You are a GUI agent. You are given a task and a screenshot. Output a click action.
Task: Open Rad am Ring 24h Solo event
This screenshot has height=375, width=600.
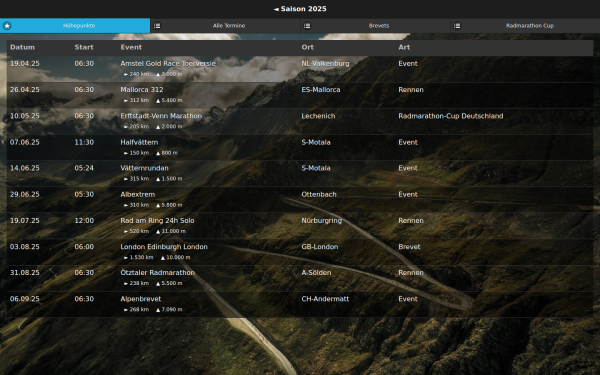coord(157,220)
